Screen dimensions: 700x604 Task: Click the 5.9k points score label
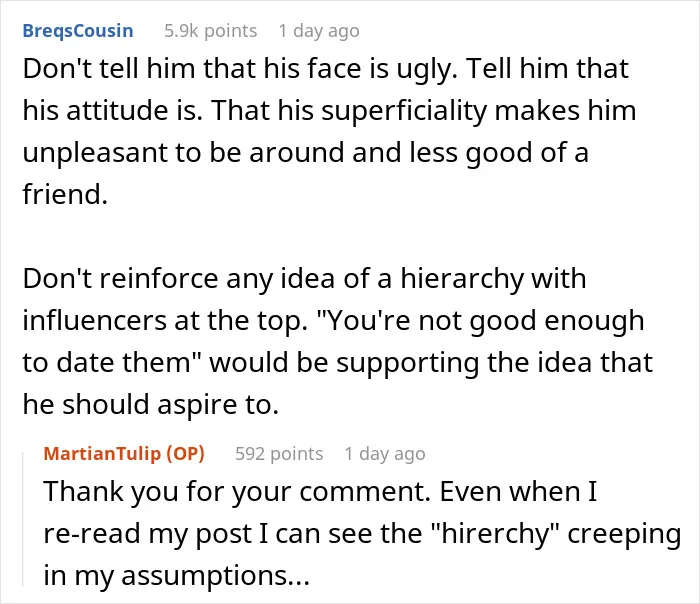[211, 31]
